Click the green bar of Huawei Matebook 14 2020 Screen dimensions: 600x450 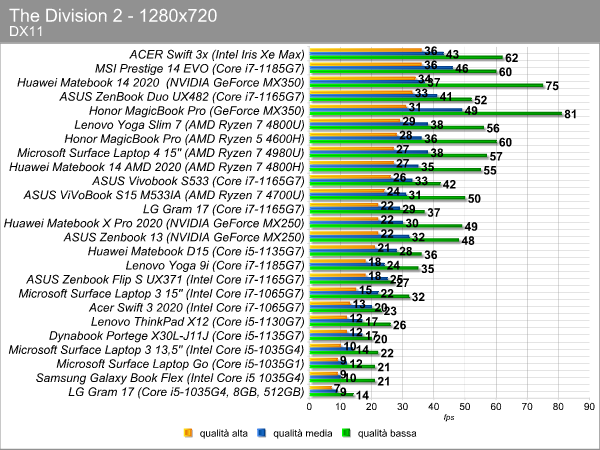click(426, 85)
